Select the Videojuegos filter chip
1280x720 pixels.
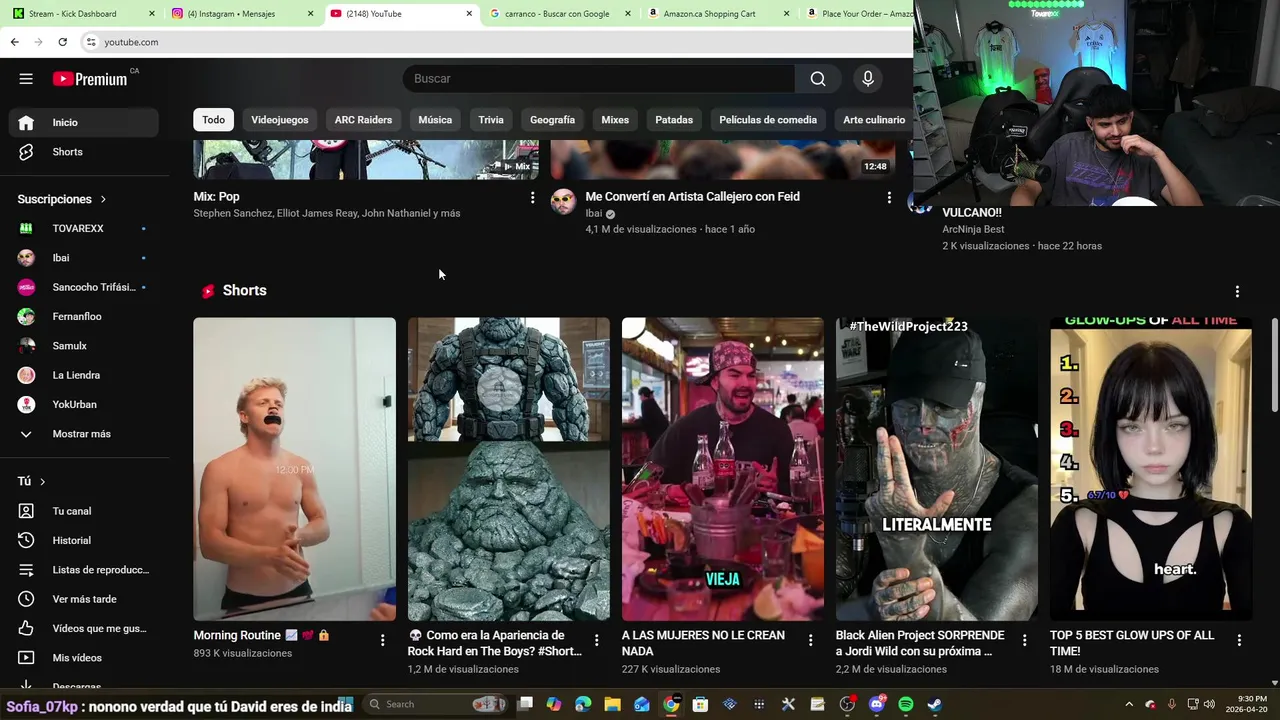(280, 120)
